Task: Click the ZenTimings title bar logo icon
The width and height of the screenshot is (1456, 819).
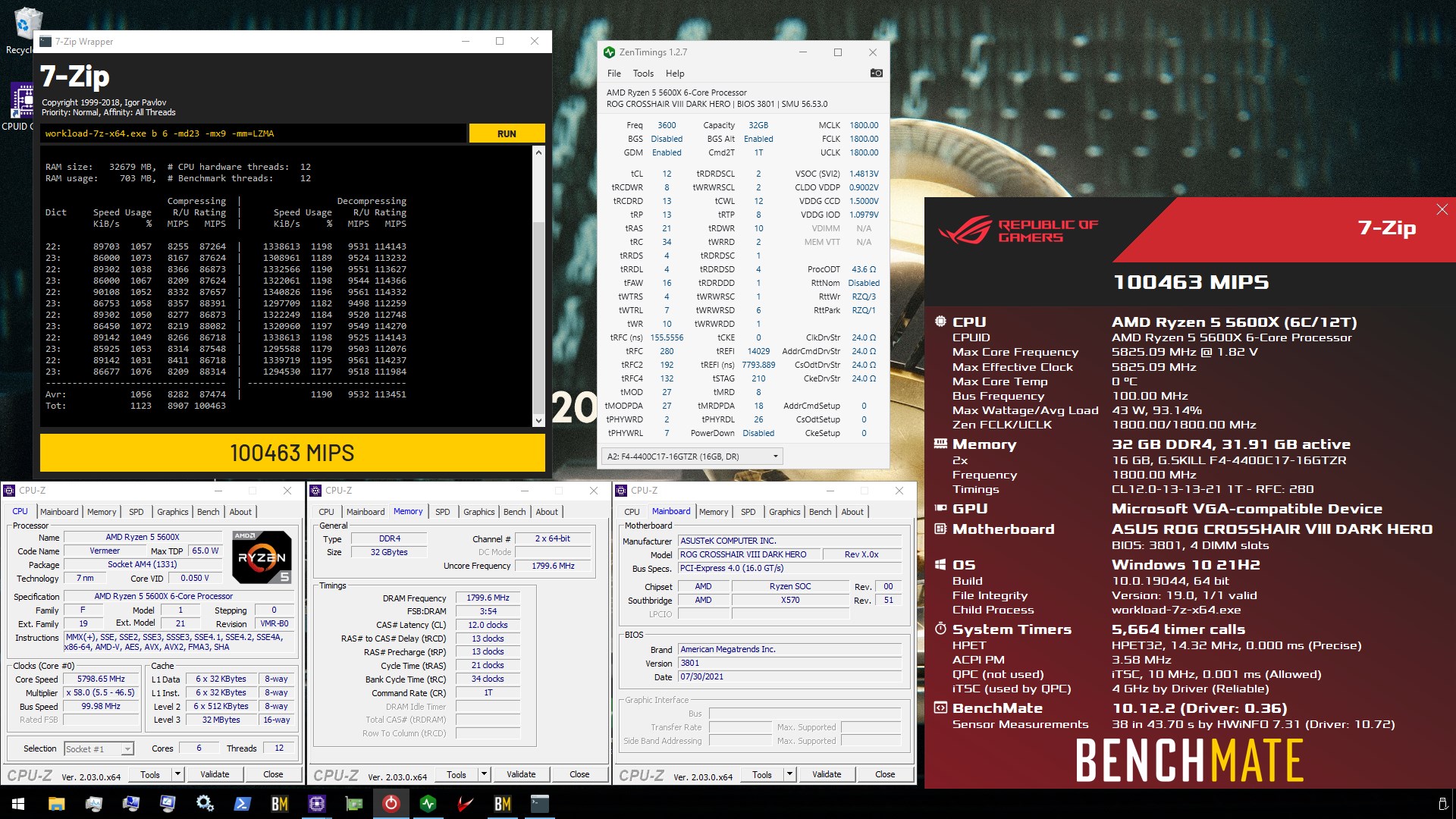Action: pyautogui.click(x=609, y=52)
